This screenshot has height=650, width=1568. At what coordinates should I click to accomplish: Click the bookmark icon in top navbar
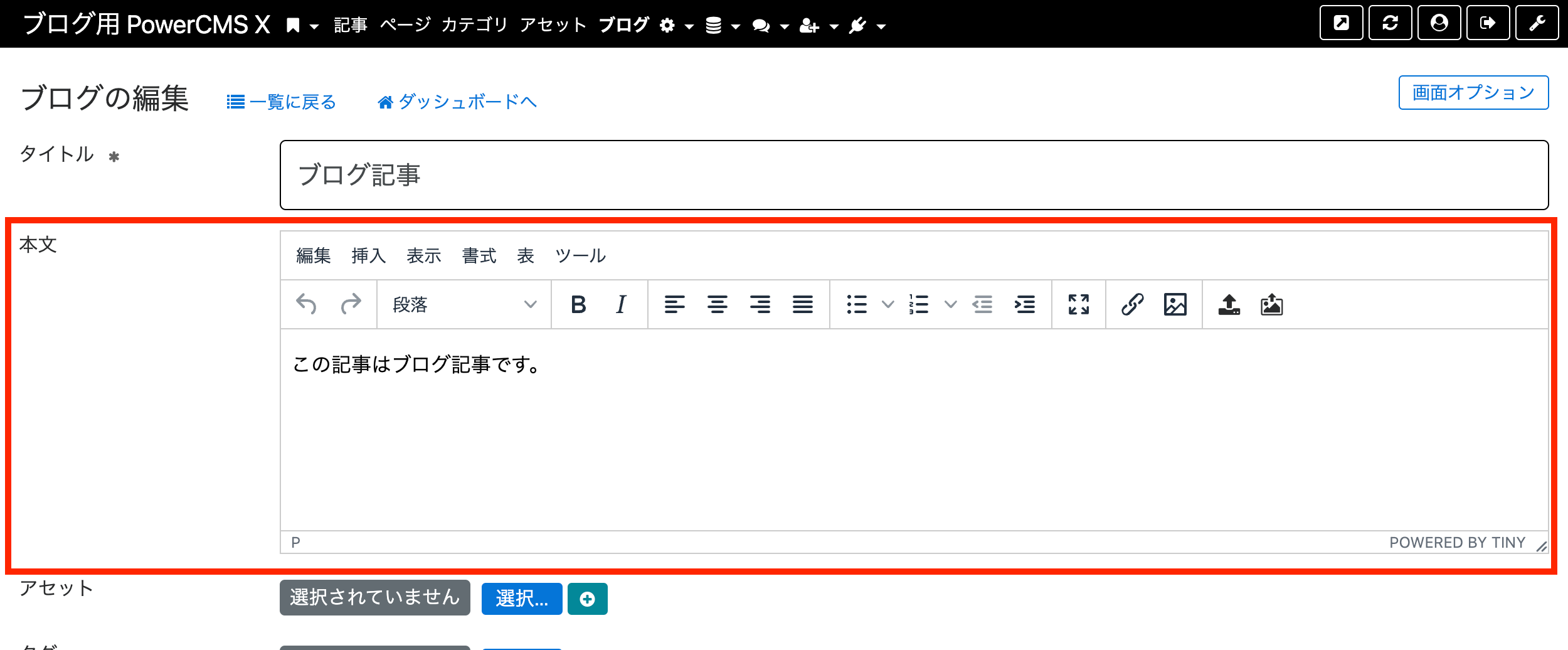point(292,25)
